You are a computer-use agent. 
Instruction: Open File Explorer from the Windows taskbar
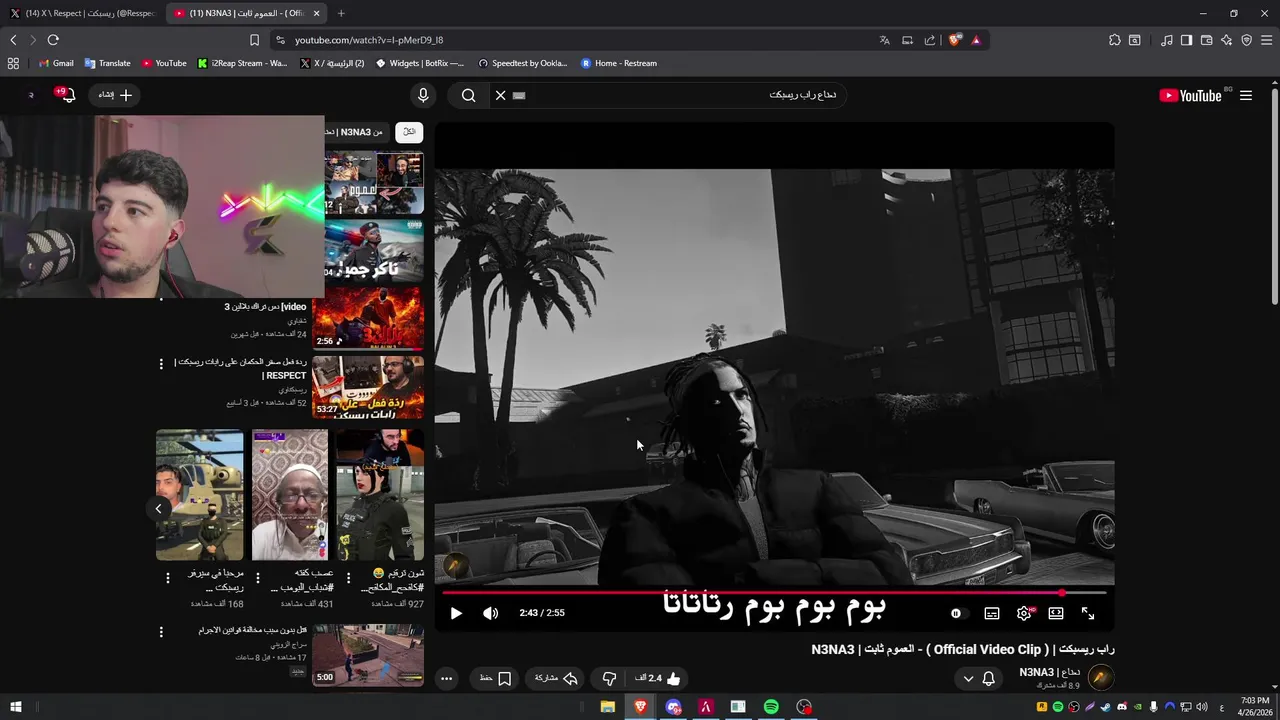pos(607,707)
